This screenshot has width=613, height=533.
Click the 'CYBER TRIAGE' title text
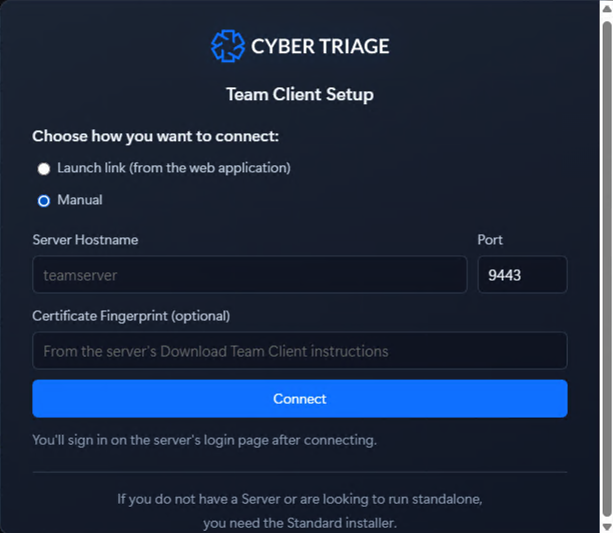[x=320, y=47]
